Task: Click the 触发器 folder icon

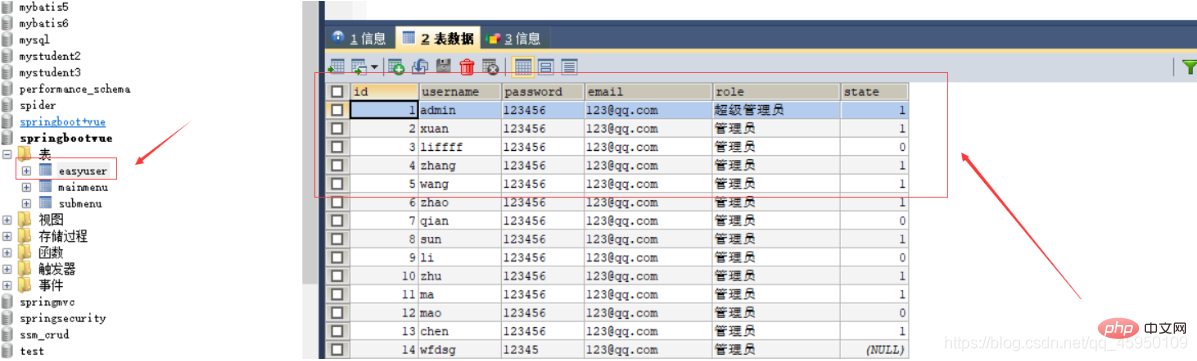Action: (x=24, y=269)
